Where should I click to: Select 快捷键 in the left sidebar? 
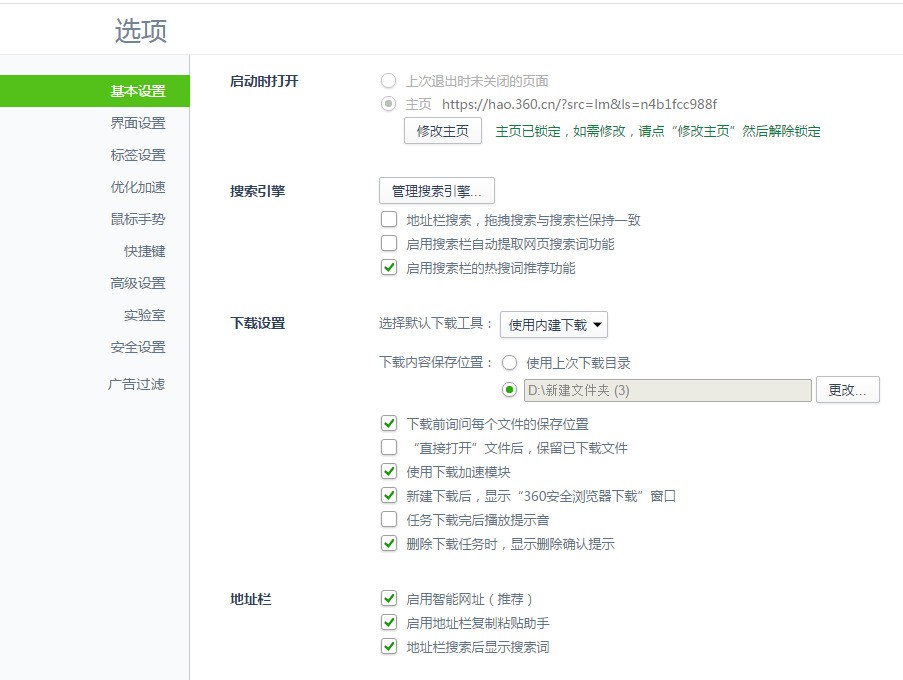coord(144,251)
